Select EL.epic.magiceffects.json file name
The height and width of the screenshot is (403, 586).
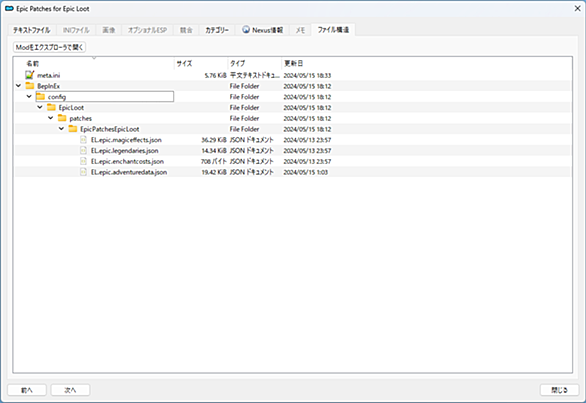tap(126, 140)
